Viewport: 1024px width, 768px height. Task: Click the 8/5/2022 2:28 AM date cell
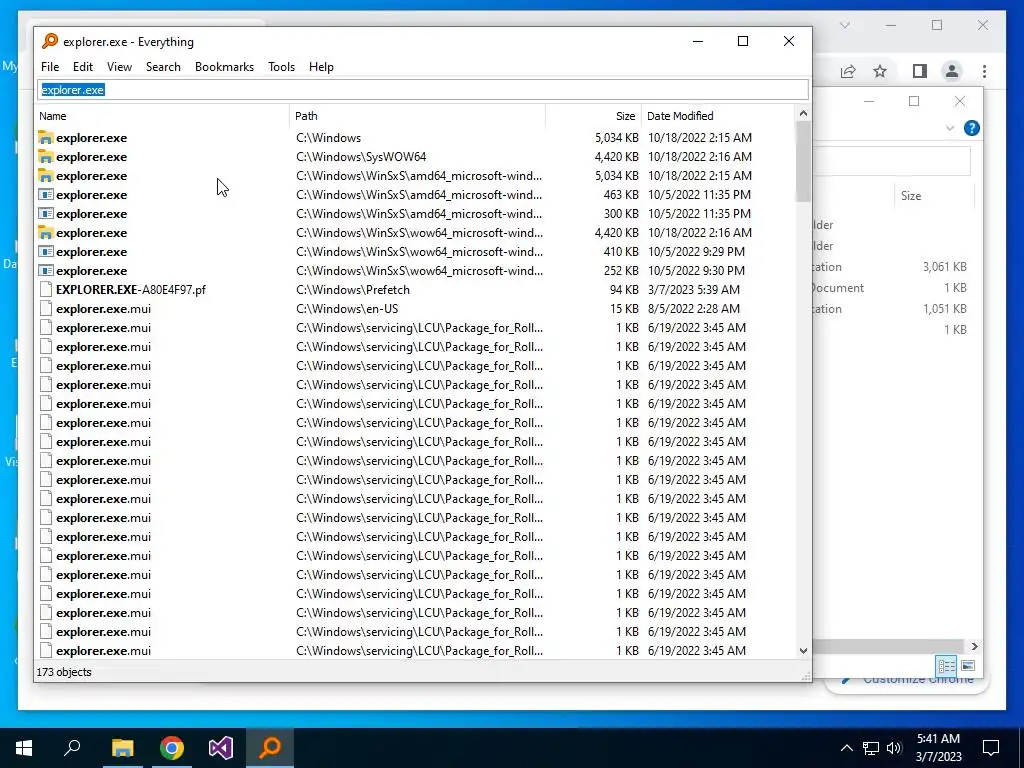694,308
